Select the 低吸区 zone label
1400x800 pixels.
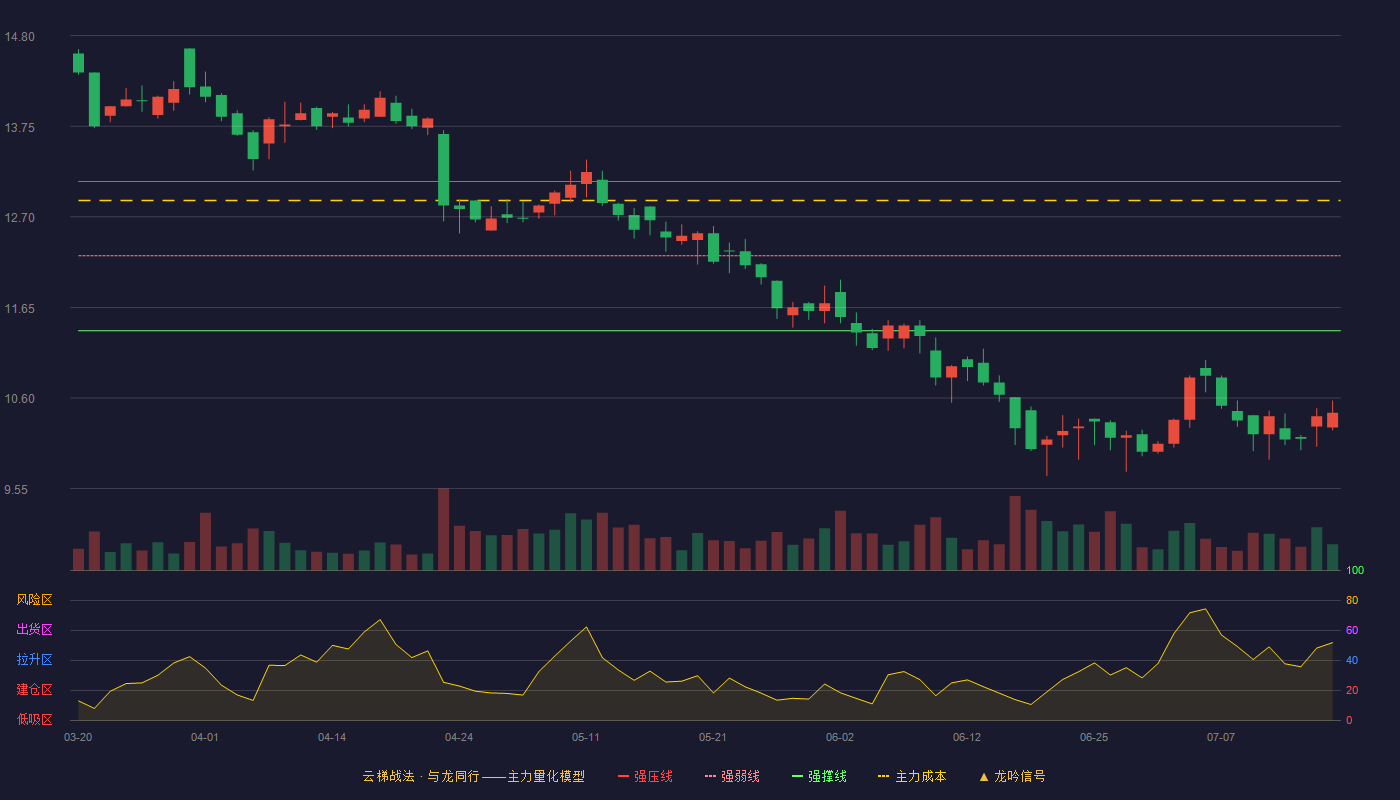click(35, 719)
